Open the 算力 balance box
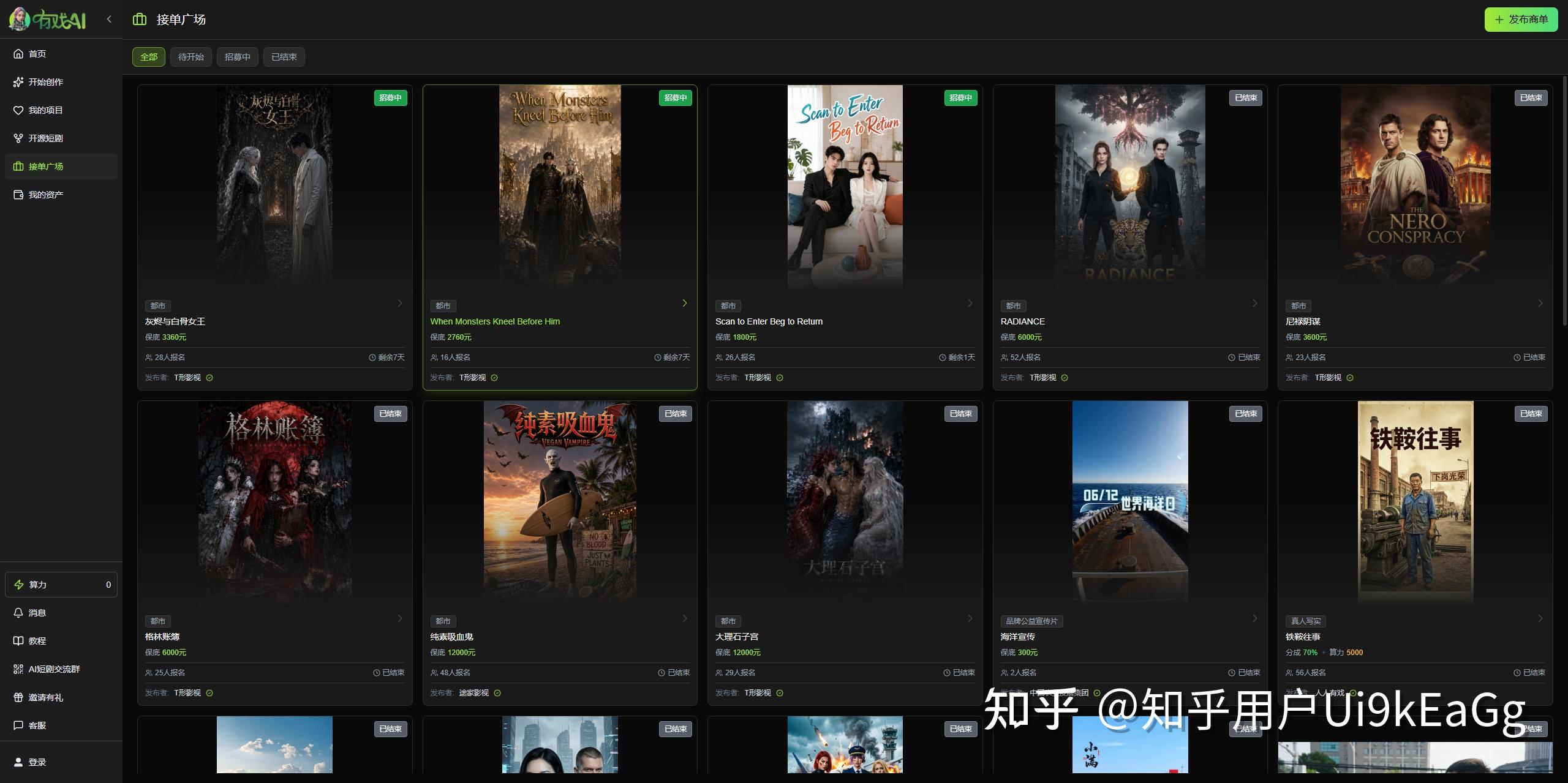The height and width of the screenshot is (783, 1568). click(x=61, y=585)
